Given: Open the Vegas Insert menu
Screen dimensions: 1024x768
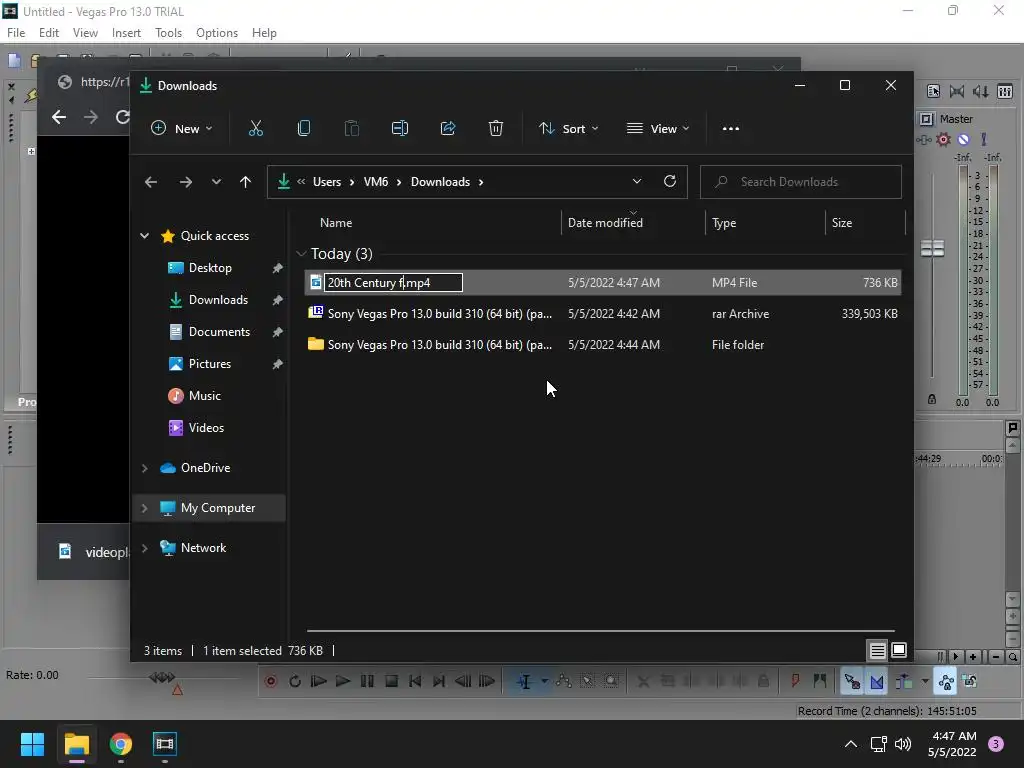Looking at the screenshot, I should [x=126, y=33].
